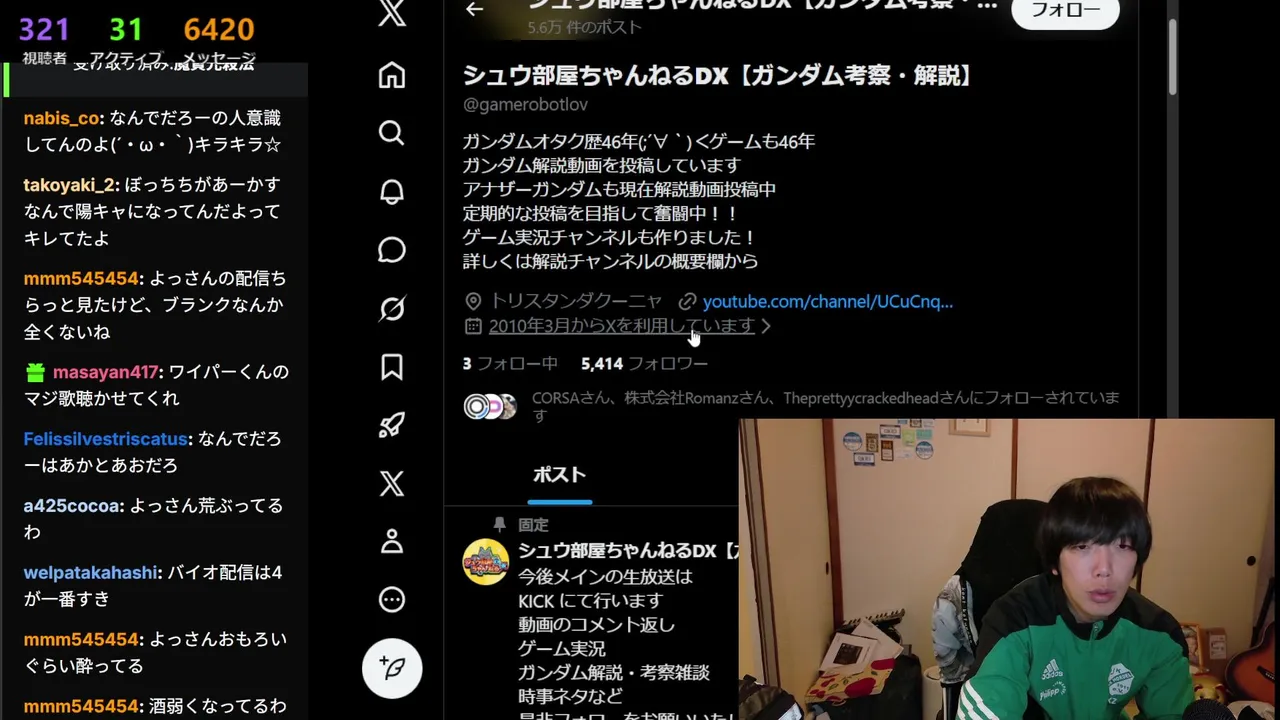This screenshot has width=1280, height=720.
Task: Open the 5,414 フォロワー followers list
Action: (x=644, y=364)
